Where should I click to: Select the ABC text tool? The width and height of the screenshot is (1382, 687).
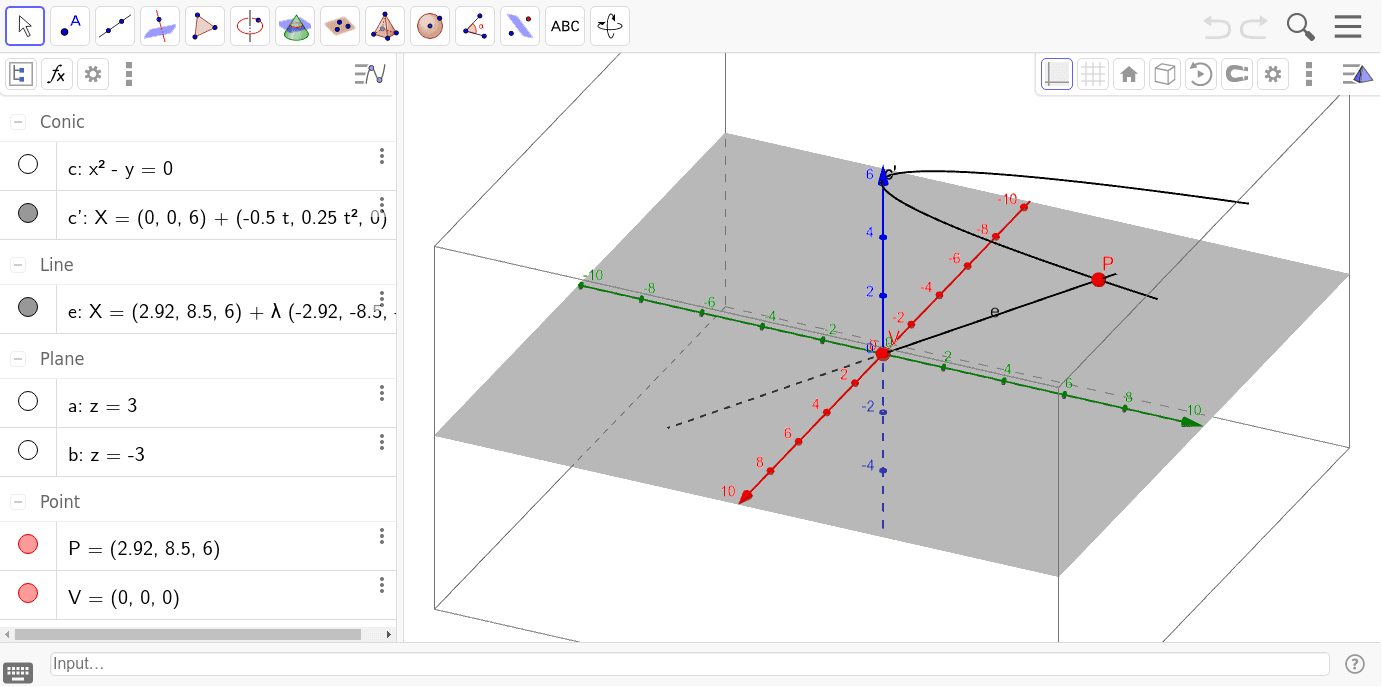point(565,26)
